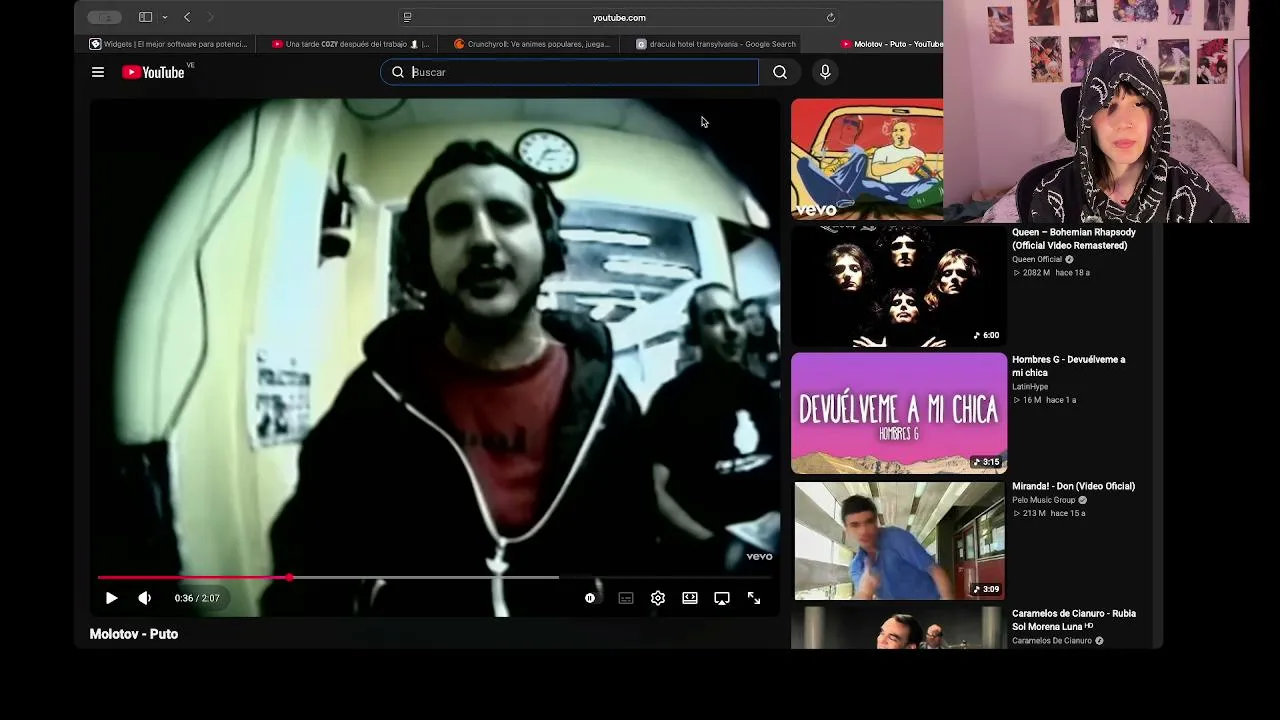The width and height of the screenshot is (1280, 720).
Task: Switch to the dracula hotel transylvania tab
Action: (716, 44)
